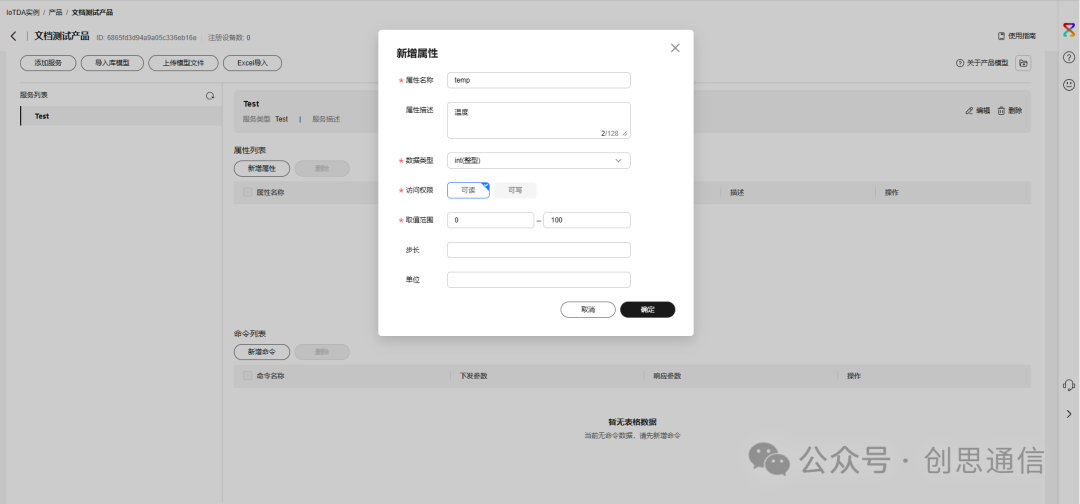Click the 新增命令 button in 命令列表

tap(262, 352)
